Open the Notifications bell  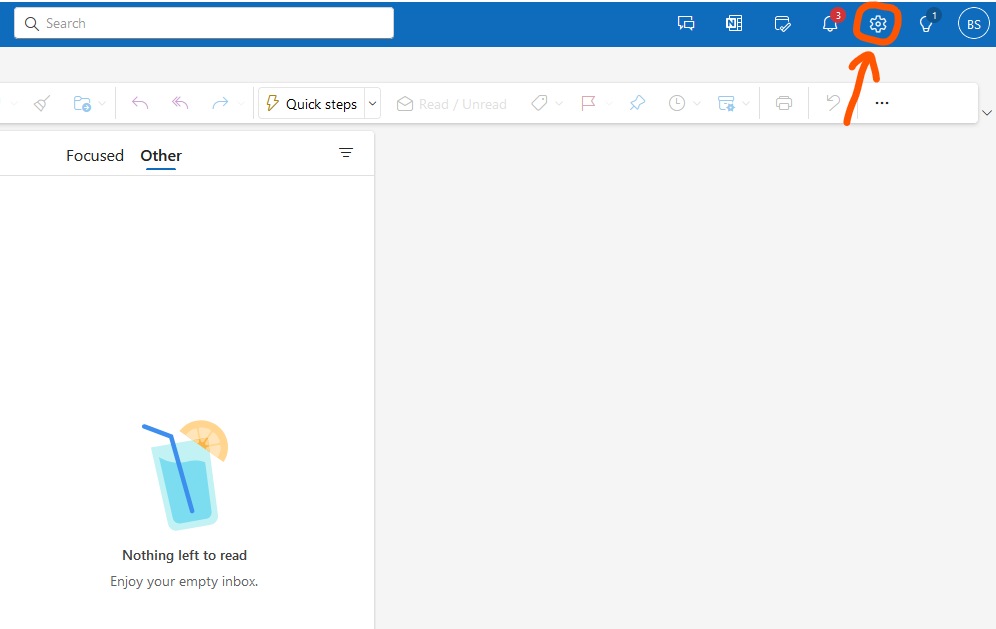(x=830, y=23)
